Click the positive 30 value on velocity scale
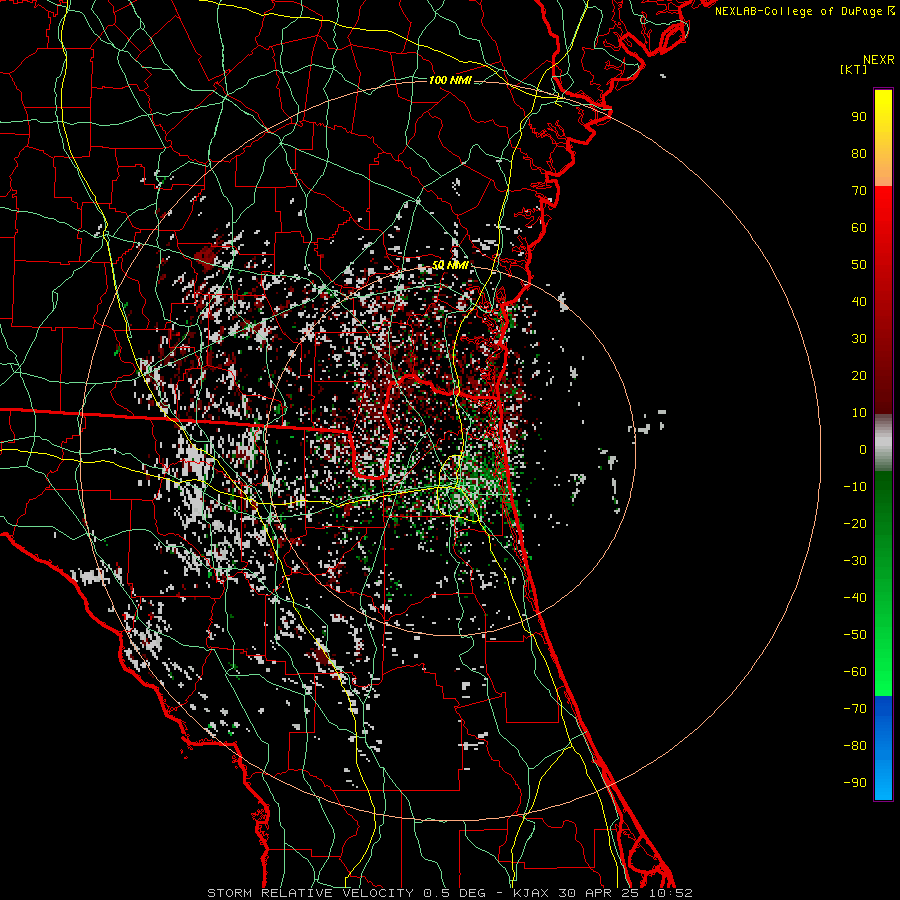Viewport: 900px width, 900px height. 859,339
